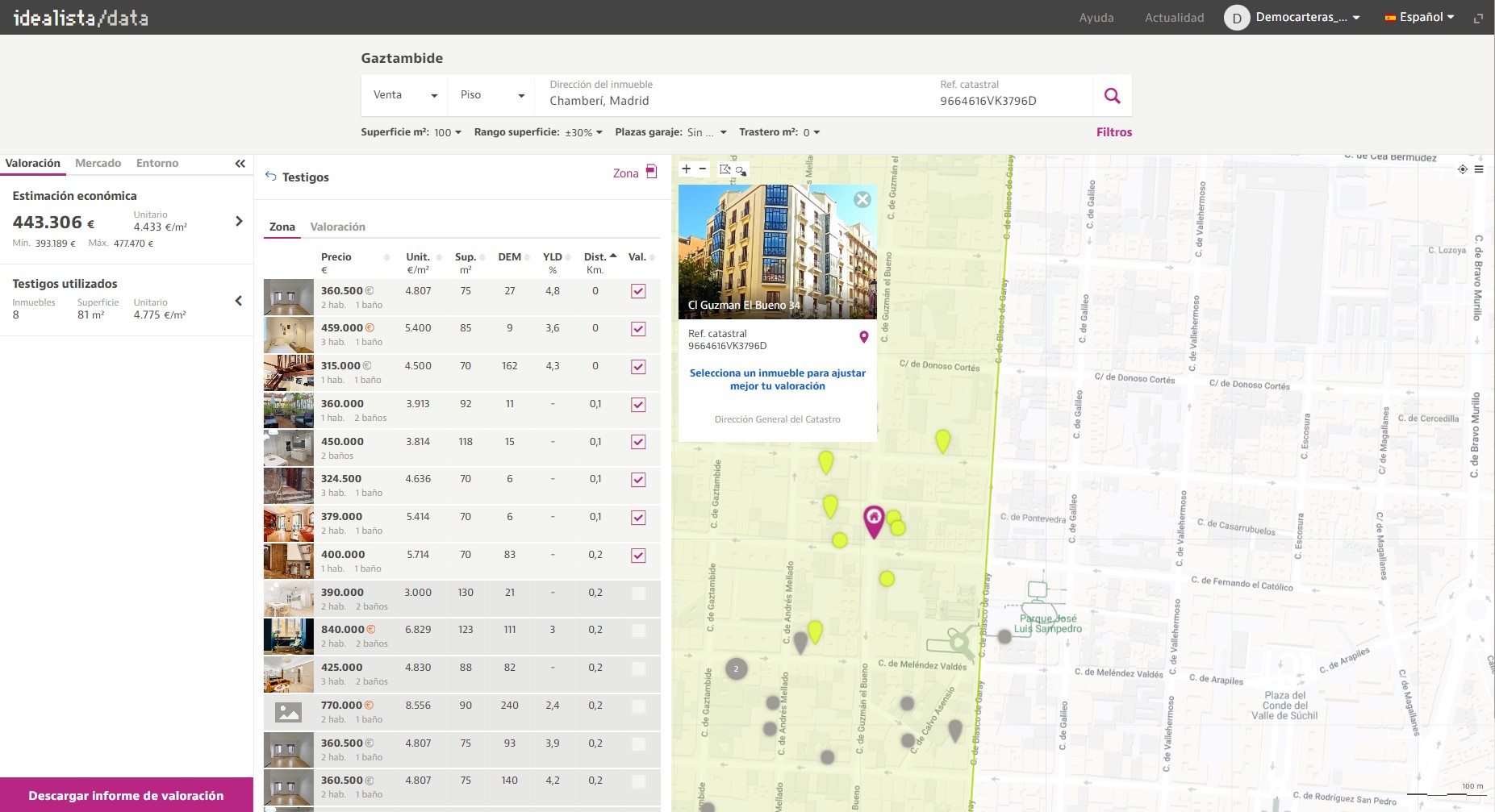Zoom out on the map
This screenshot has height=812, width=1495.
click(703, 169)
